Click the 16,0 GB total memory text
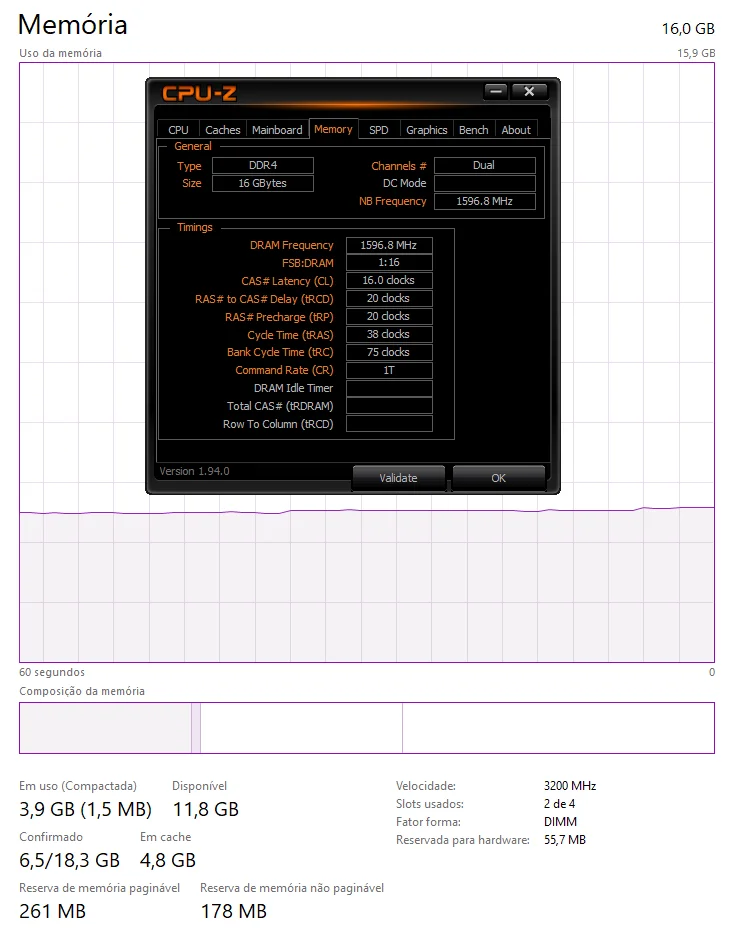735x943 pixels. pyautogui.click(x=688, y=29)
